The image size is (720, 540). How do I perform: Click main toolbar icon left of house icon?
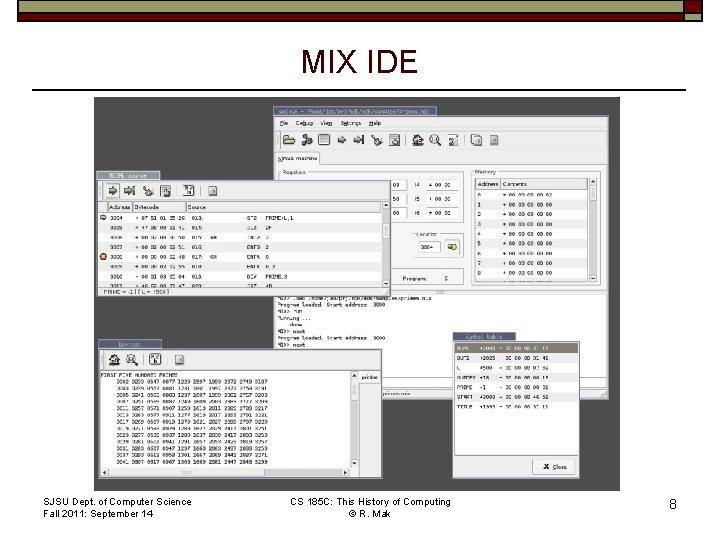[394, 140]
